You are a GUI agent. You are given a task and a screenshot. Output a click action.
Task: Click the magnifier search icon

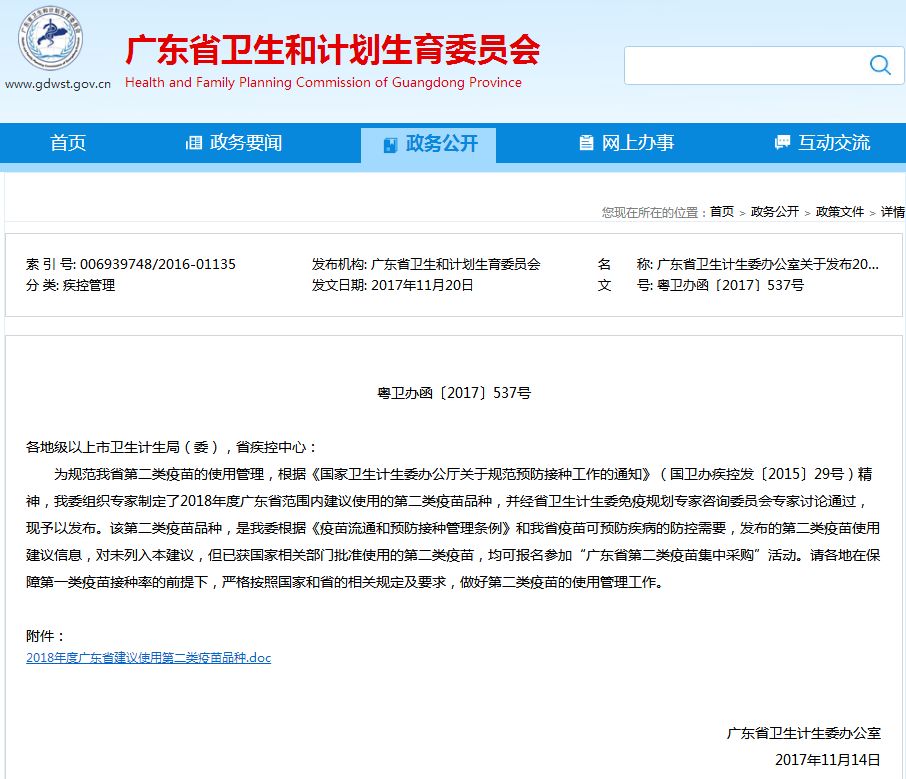(880, 65)
